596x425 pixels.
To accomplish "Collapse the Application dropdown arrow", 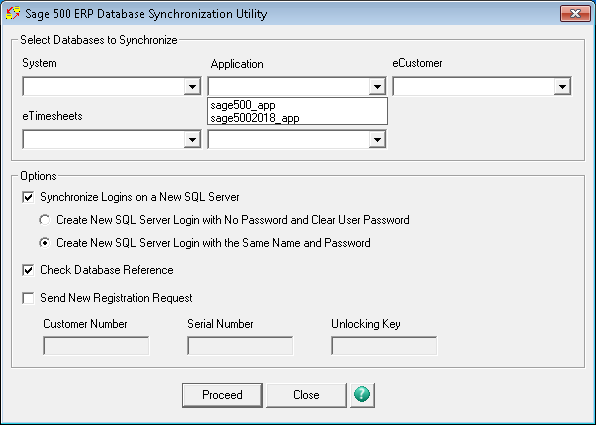I will [377, 87].
